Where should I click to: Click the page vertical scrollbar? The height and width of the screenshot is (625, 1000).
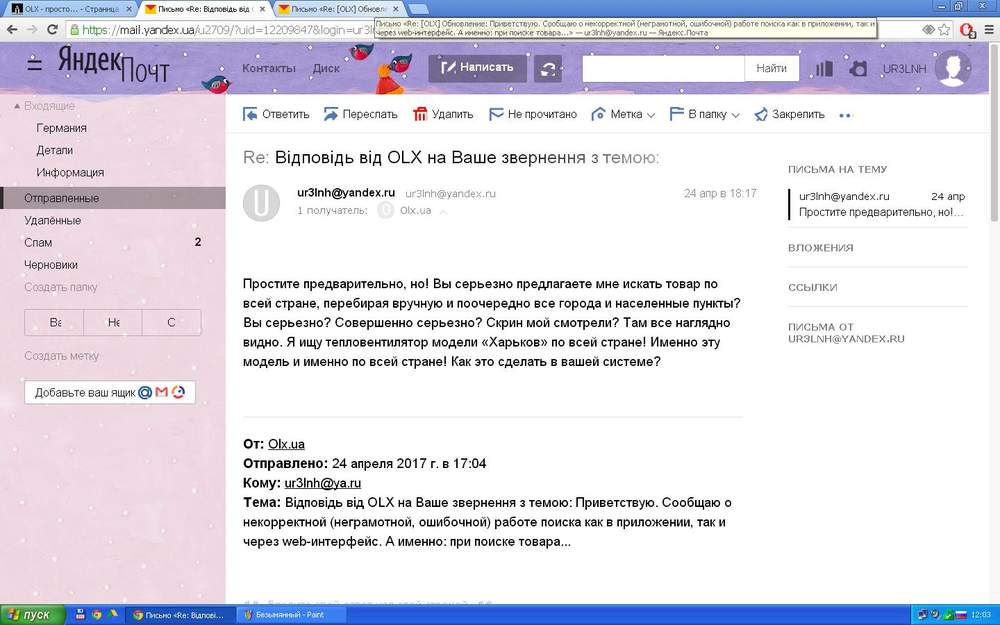point(994,319)
